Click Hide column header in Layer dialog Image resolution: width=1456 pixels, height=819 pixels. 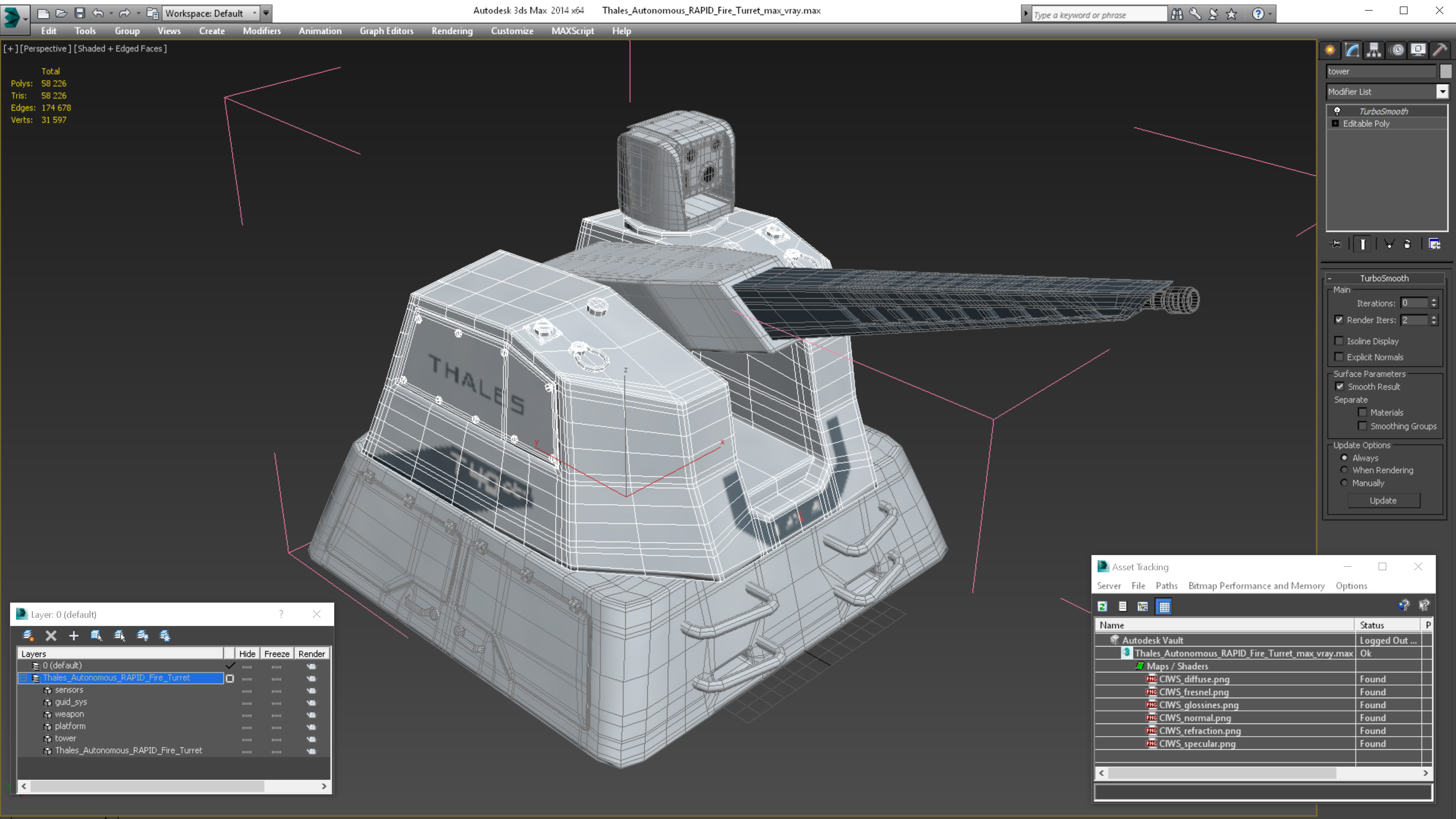(247, 654)
